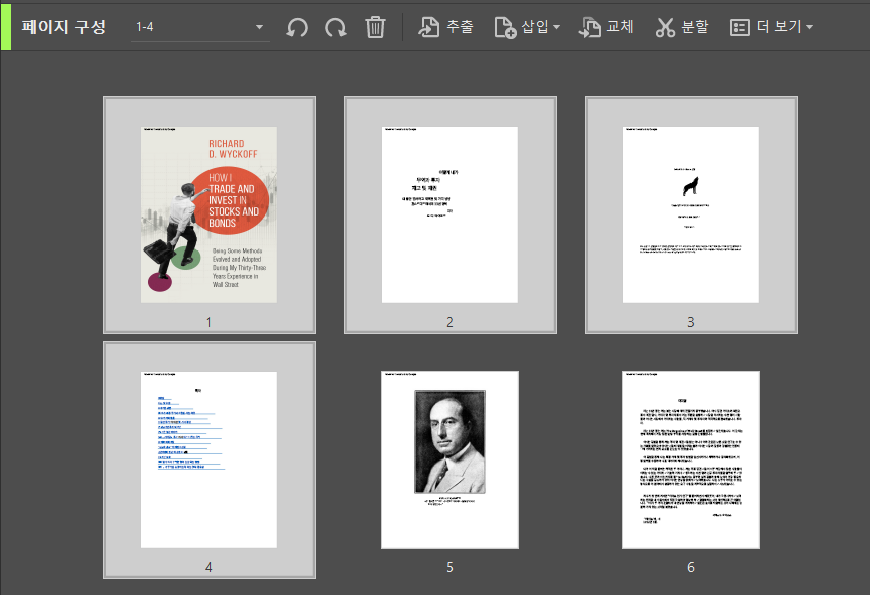Click the 추출 (Extract) button

click(446, 27)
